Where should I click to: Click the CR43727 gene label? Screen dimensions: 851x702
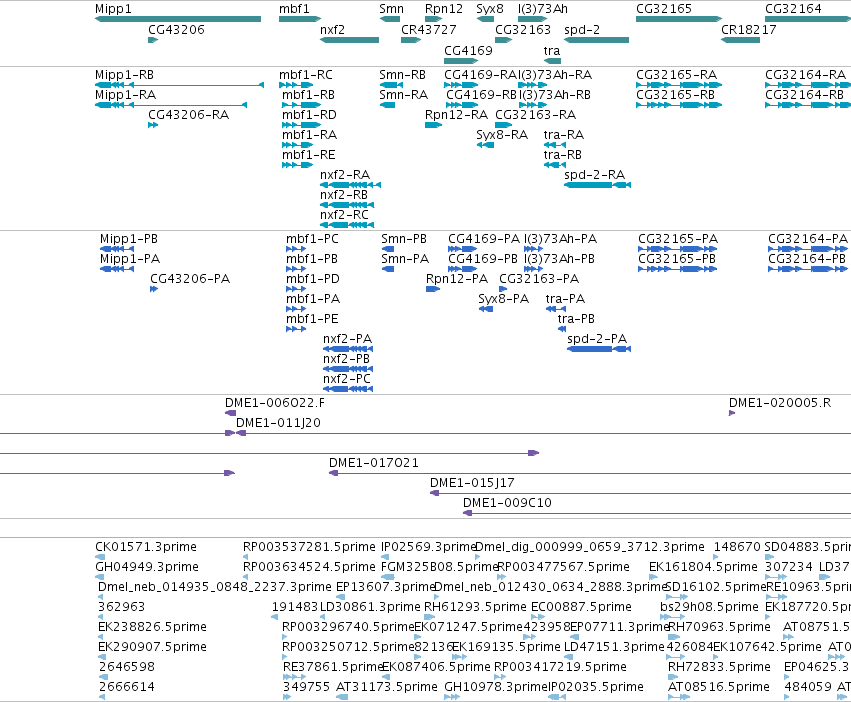(x=428, y=29)
